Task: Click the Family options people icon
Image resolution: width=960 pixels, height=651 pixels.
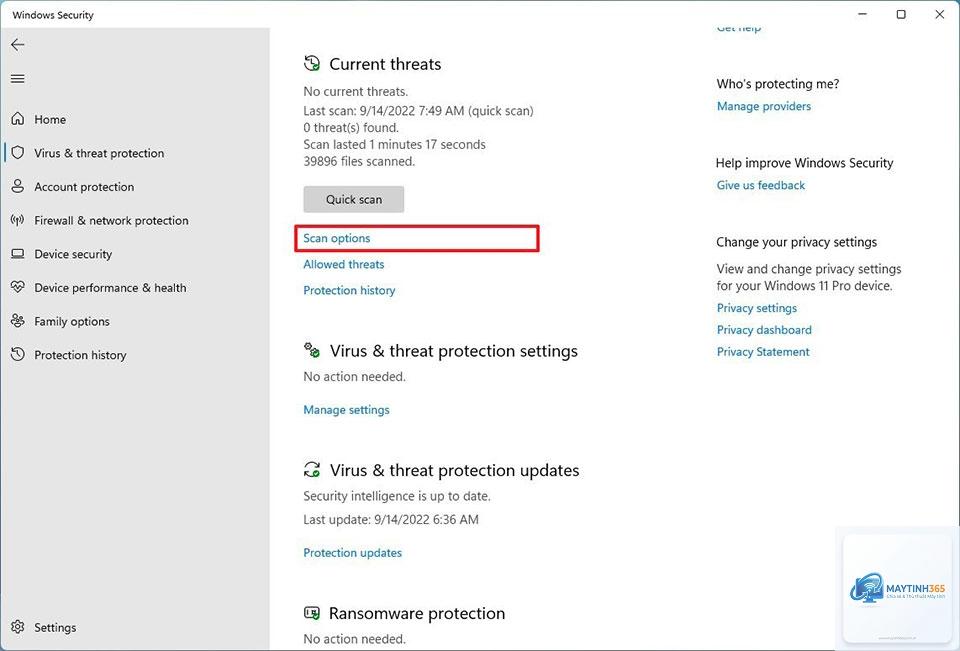Action: pos(18,320)
